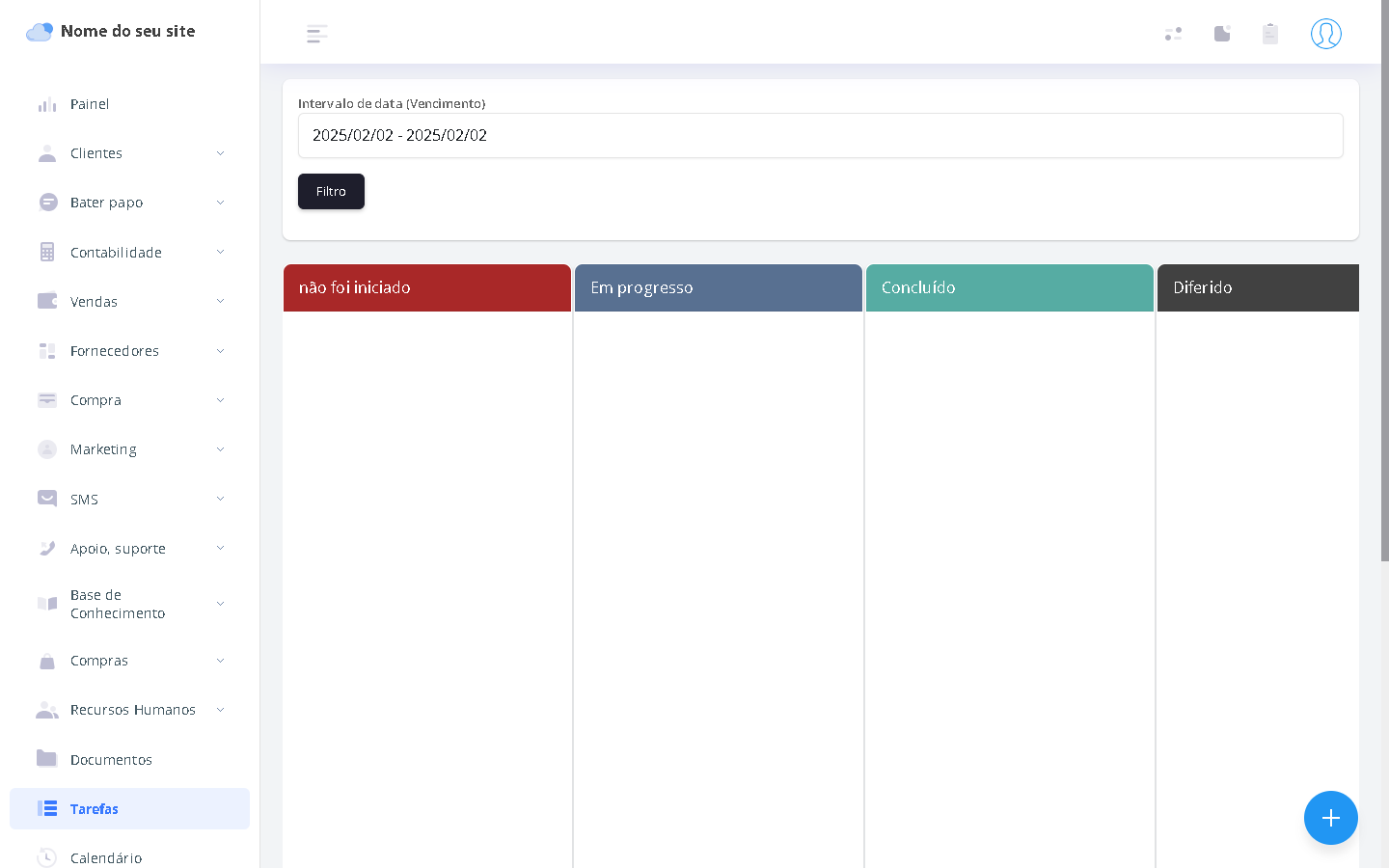Open the user profile avatar icon

[x=1325, y=34]
